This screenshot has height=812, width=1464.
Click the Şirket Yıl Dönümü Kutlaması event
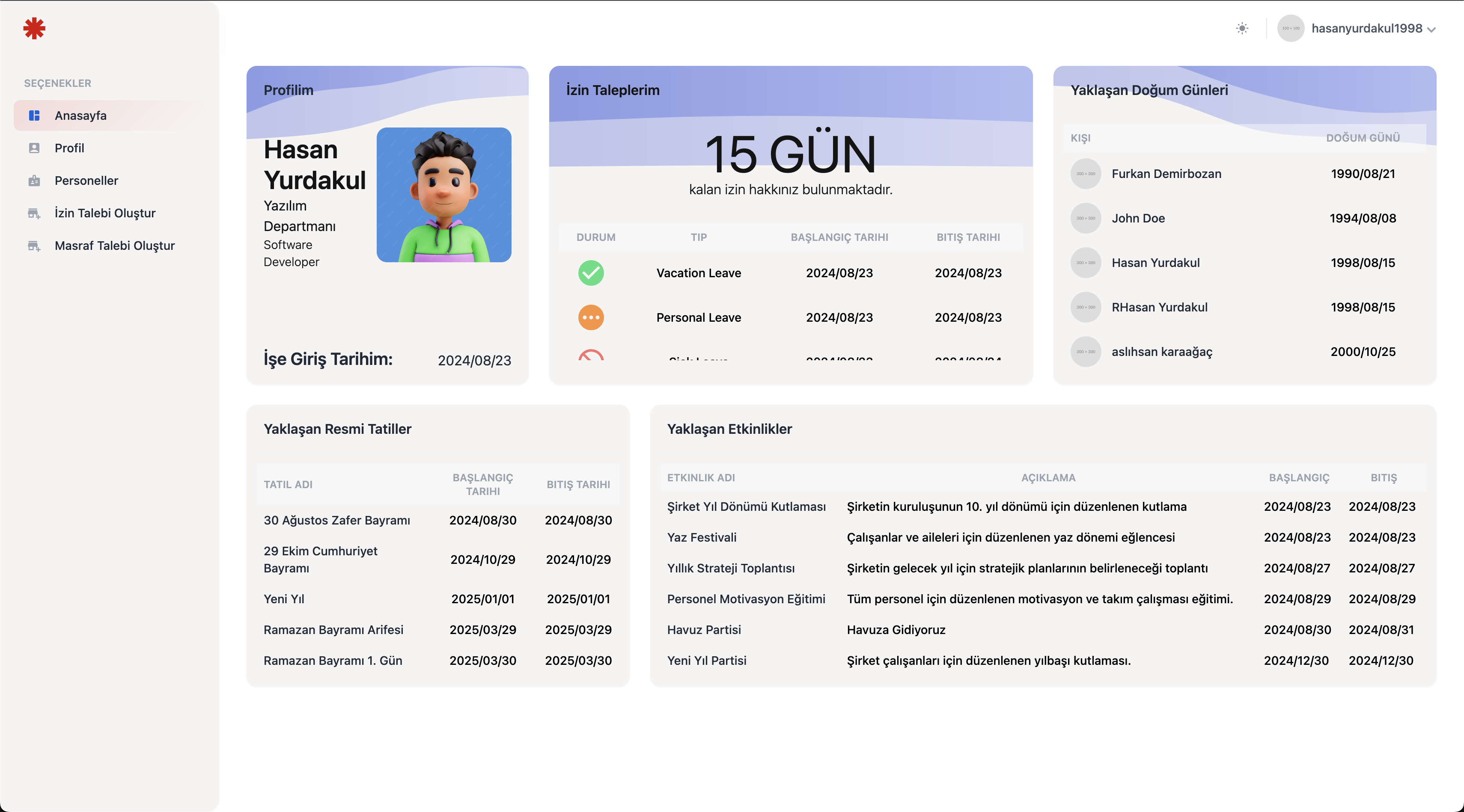[746, 507]
